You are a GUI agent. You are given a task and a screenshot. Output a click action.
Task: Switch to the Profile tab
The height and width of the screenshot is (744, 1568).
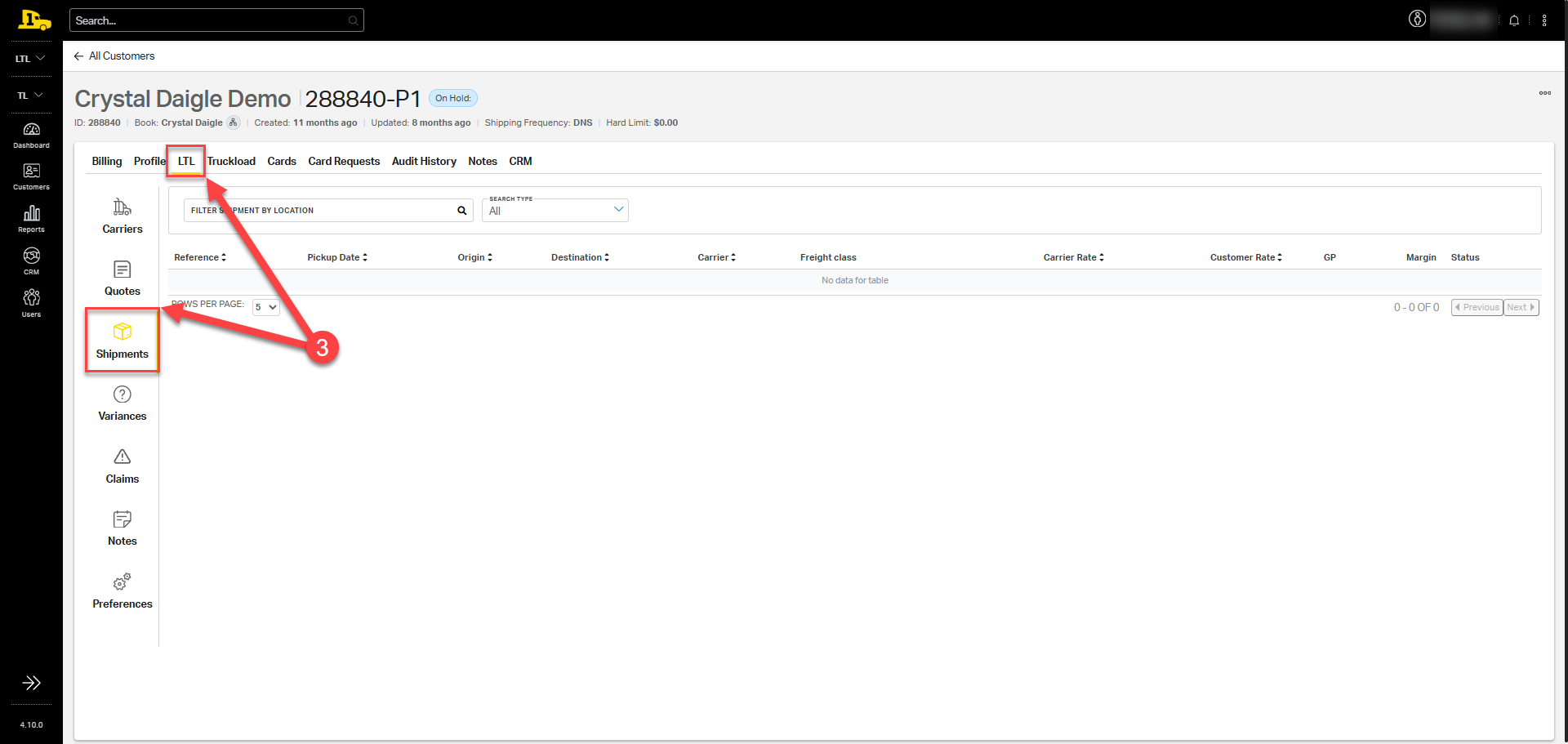[149, 161]
